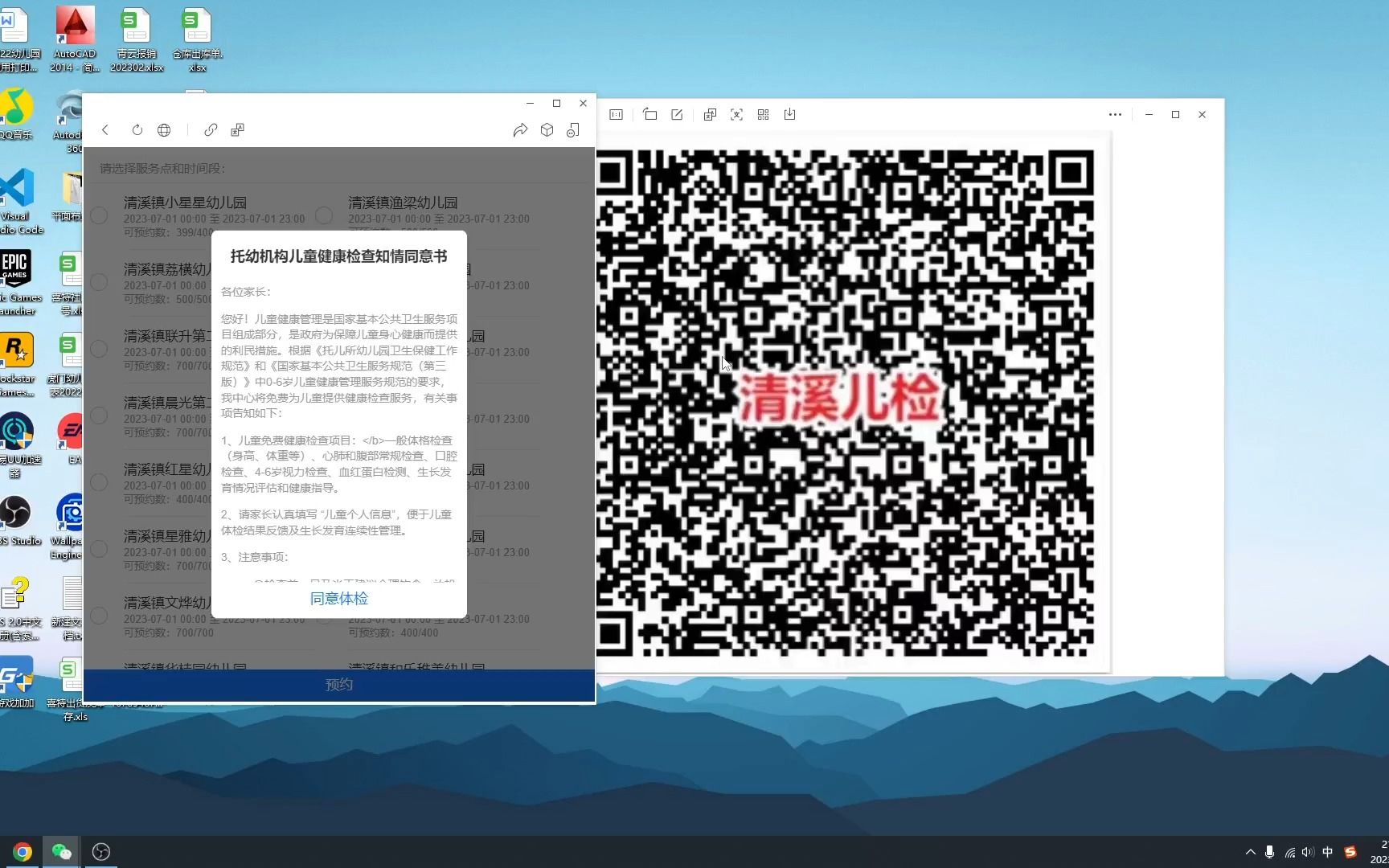Edit the QR image with the pencil icon
Screen dimensions: 1389x868
point(677,115)
